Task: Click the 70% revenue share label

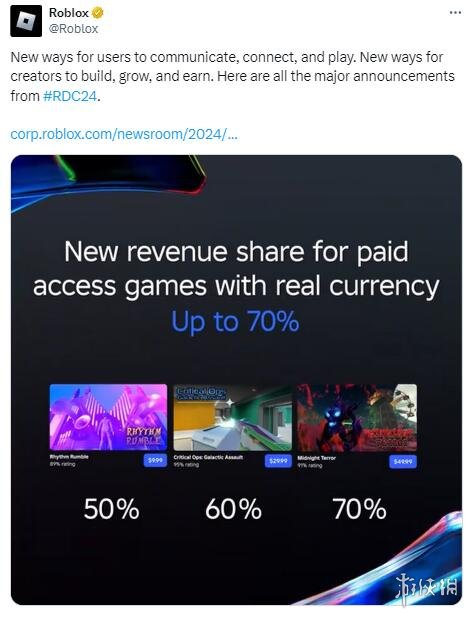Action: tap(359, 509)
